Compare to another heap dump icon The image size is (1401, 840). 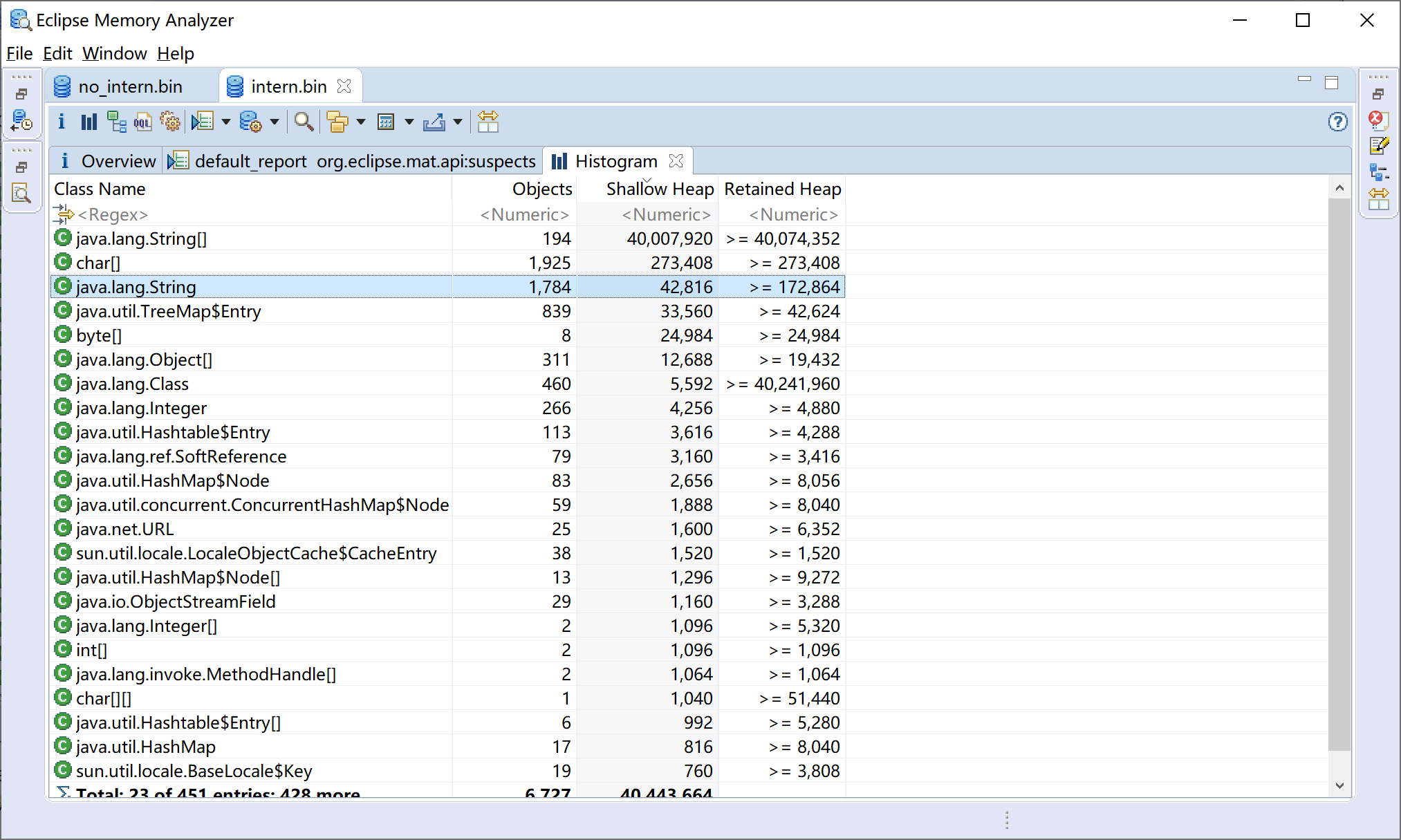coord(488,122)
